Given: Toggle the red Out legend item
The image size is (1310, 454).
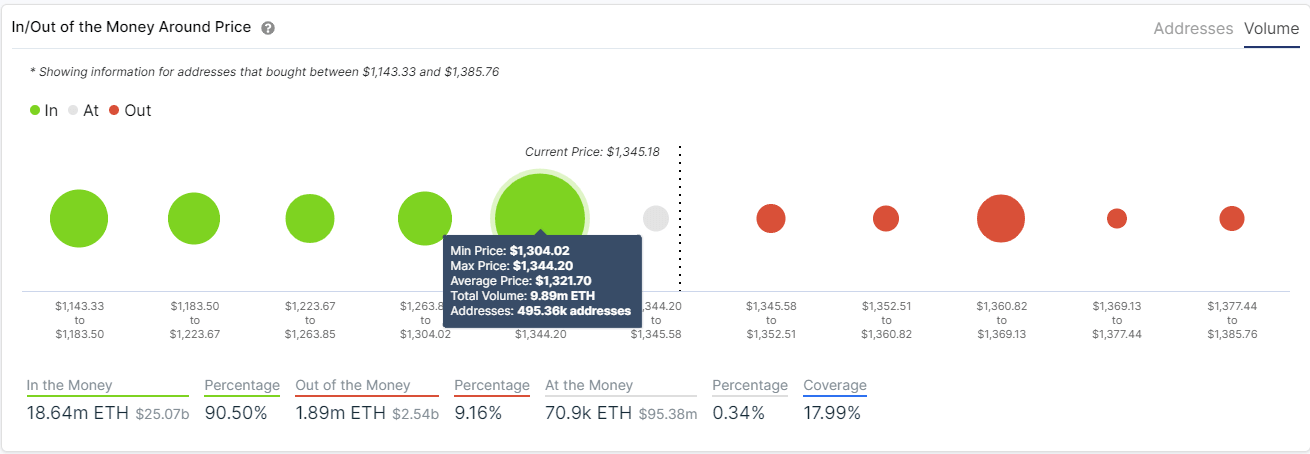Looking at the screenshot, I should [130, 111].
